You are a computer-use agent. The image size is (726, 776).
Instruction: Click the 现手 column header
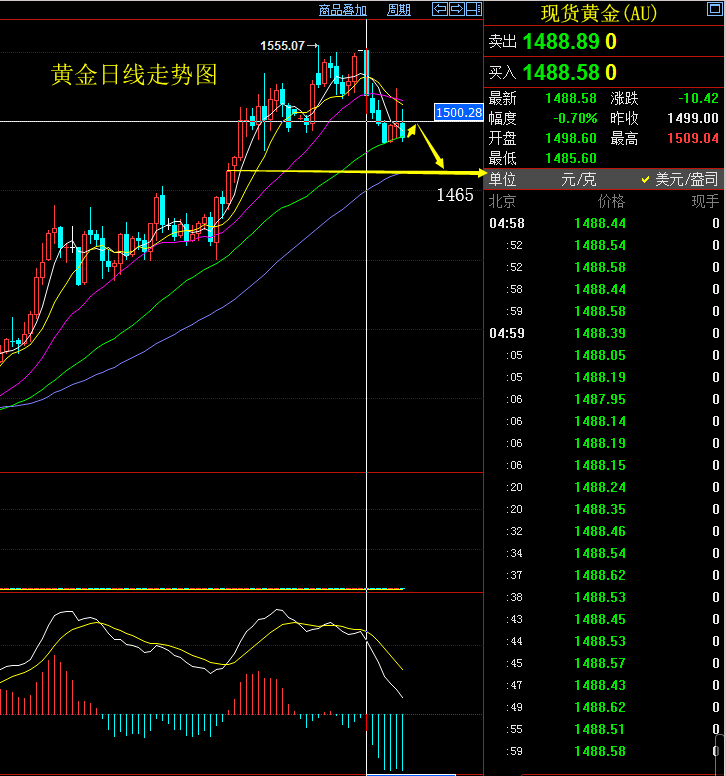705,201
